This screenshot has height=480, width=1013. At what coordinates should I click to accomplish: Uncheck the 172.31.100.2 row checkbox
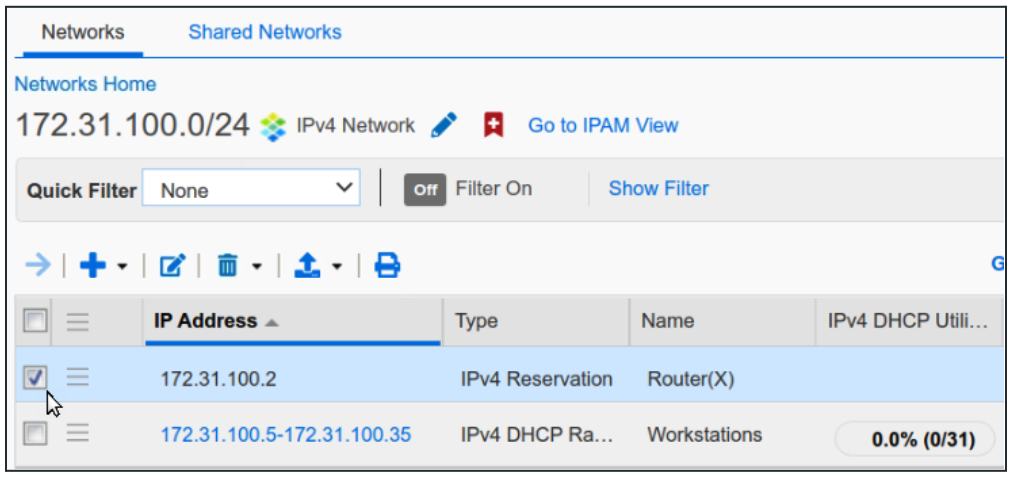pos(35,377)
